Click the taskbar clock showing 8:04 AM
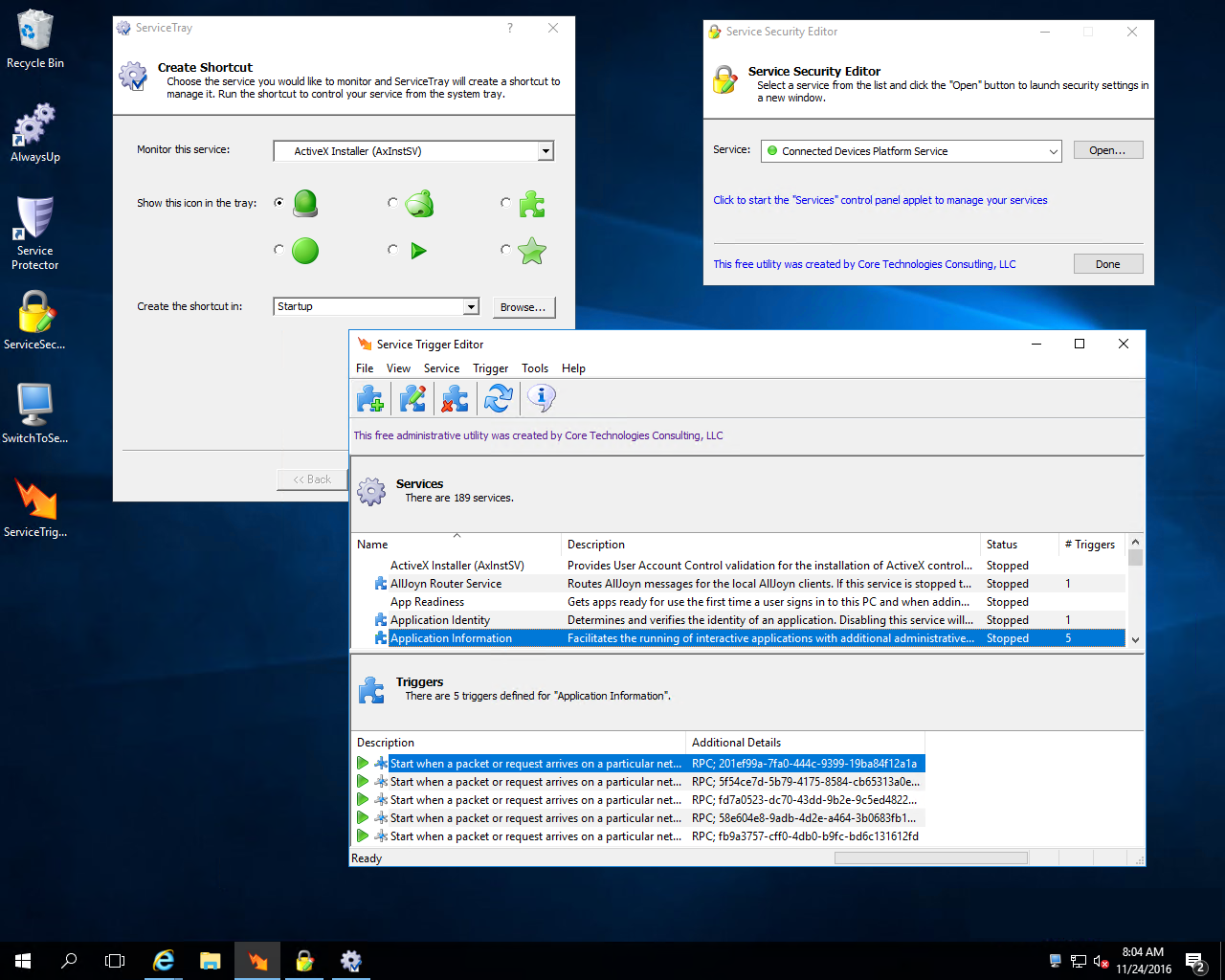 tap(1144, 961)
